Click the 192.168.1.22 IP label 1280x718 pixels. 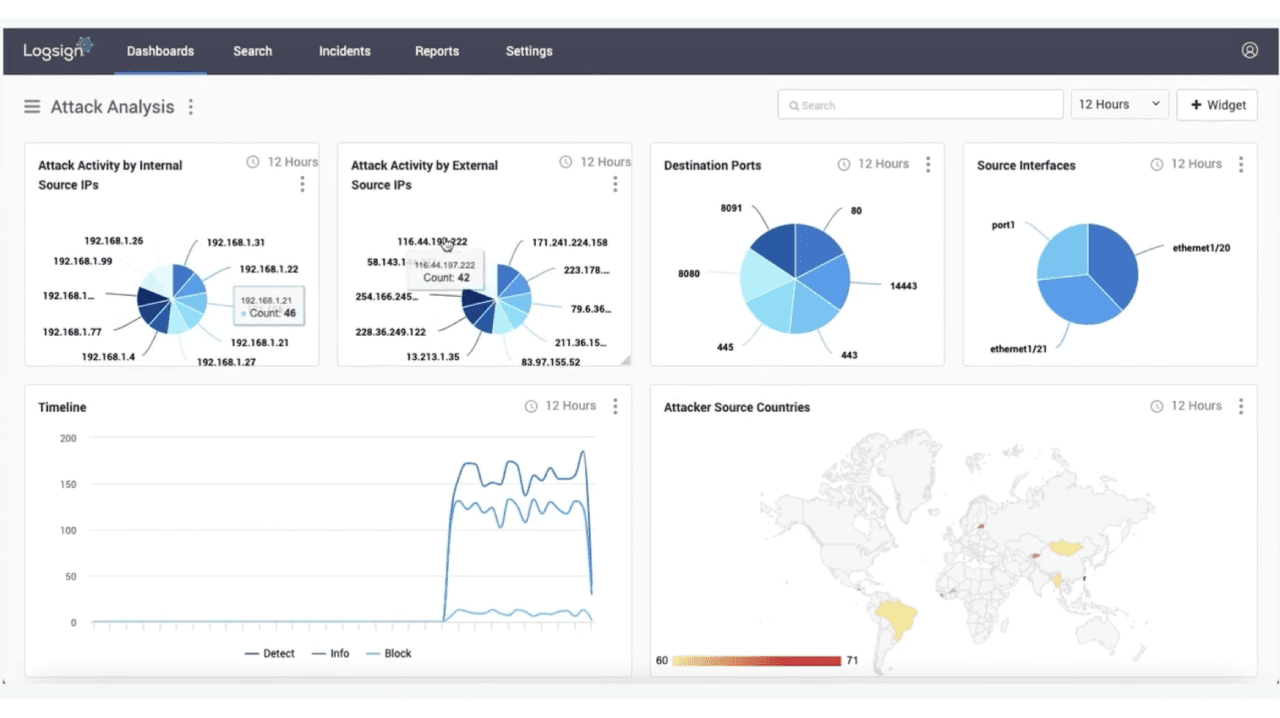point(269,269)
